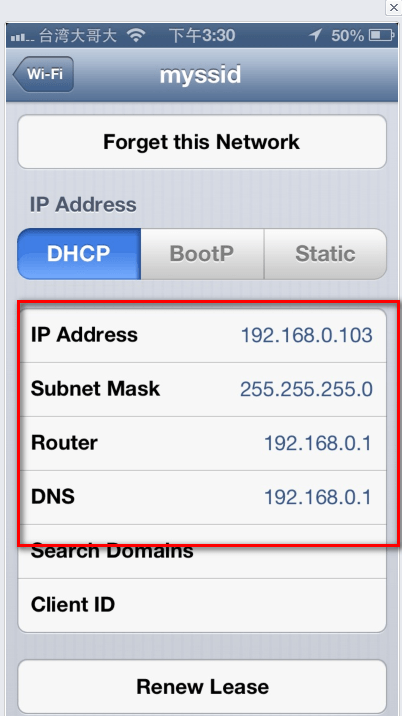Image resolution: width=402 pixels, height=716 pixels.
Task: Tap the Renew Lease button
Action: click(x=202, y=686)
